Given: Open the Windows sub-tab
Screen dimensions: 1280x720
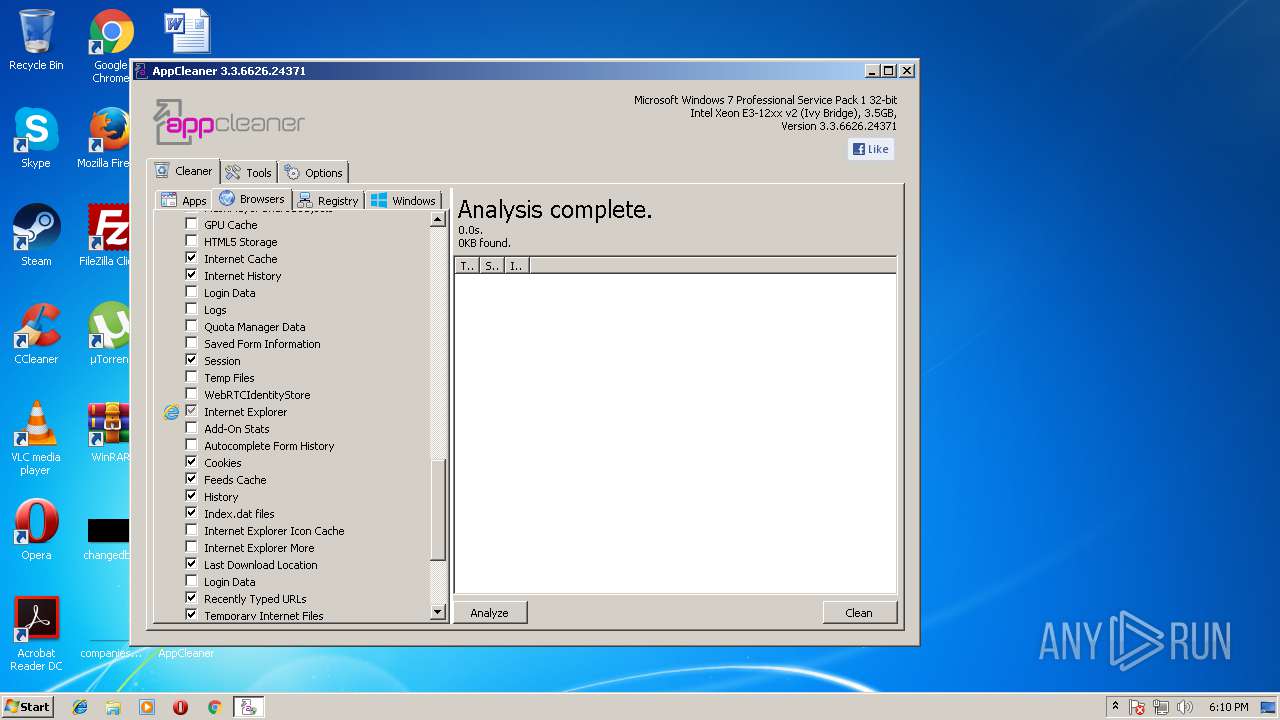Looking at the screenshot, I should (x=403, y=201).
